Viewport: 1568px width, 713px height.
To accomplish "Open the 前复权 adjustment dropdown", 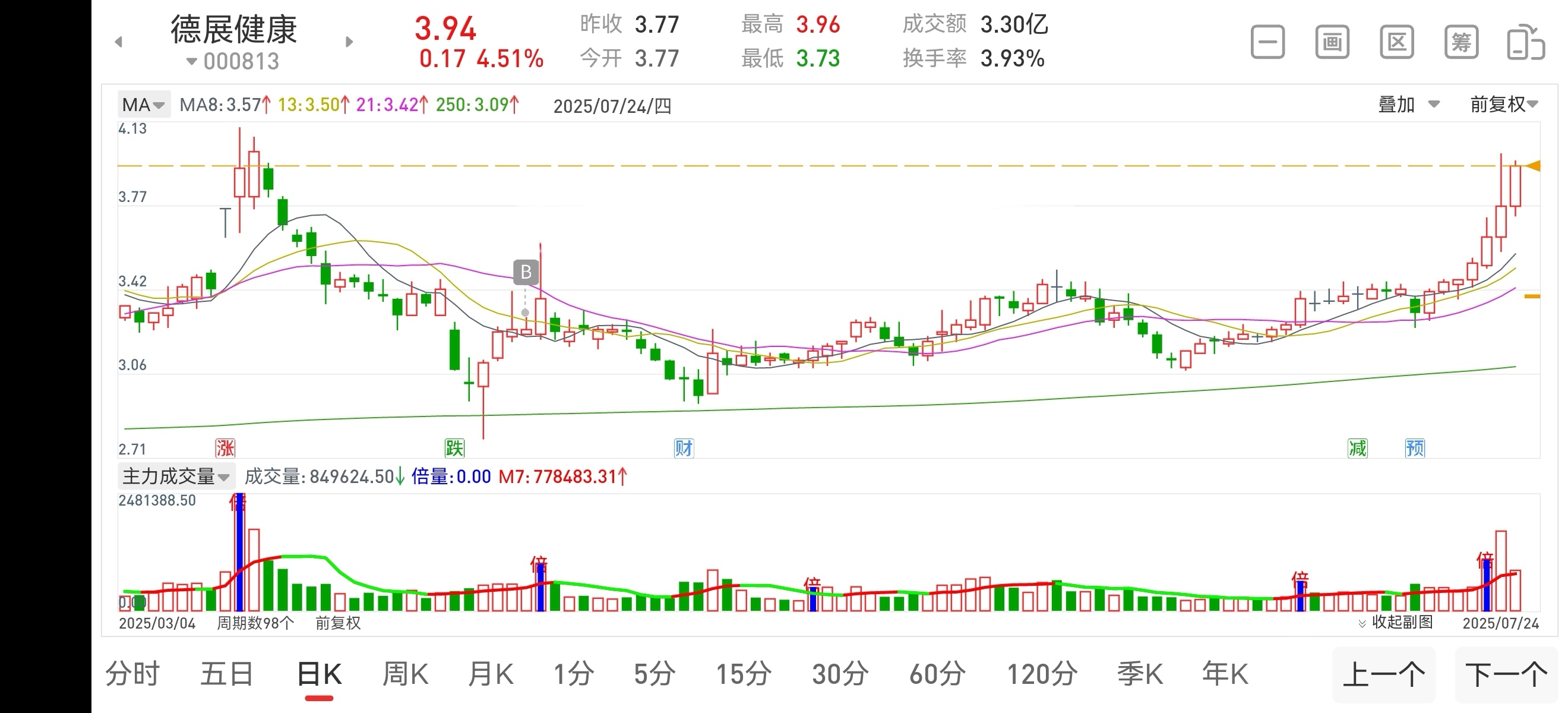I will pos(1504,104).
